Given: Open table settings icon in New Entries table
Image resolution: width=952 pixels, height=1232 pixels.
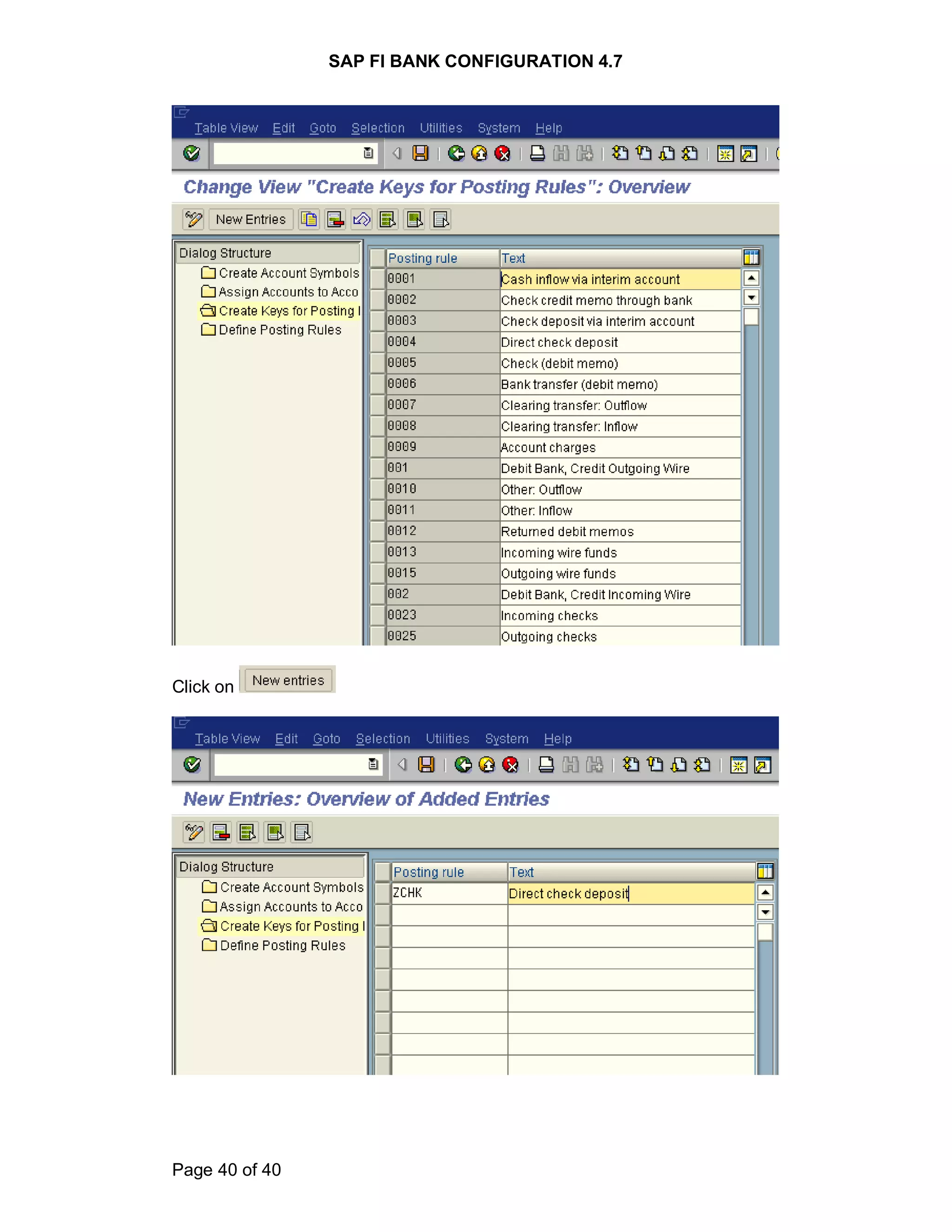Looking at the screenshot, I should [x=765, y=872].
